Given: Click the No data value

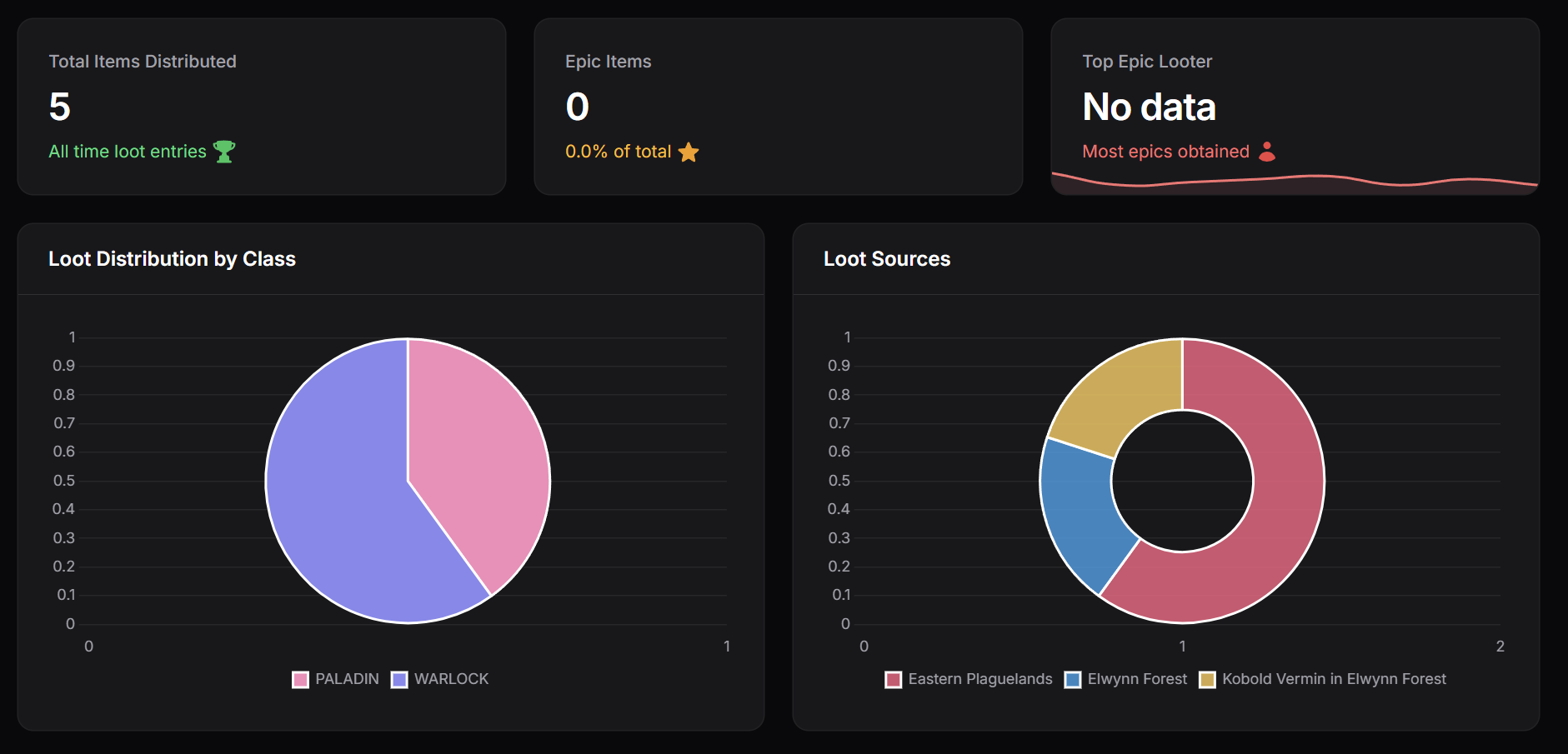Looking at the screenshot, I should [x=1149, y=107].
